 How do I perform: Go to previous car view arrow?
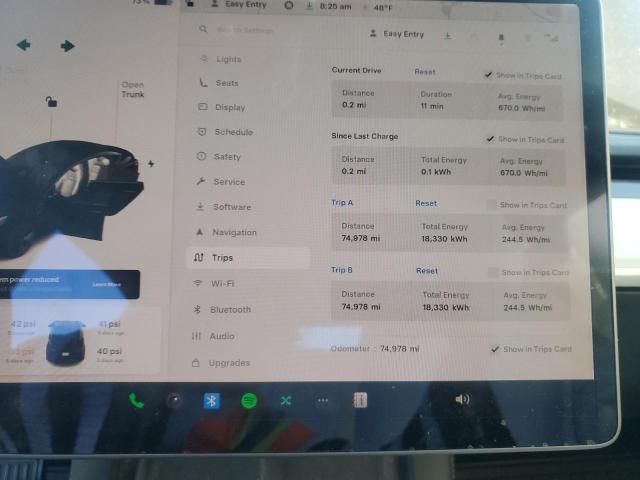point(23,45)
